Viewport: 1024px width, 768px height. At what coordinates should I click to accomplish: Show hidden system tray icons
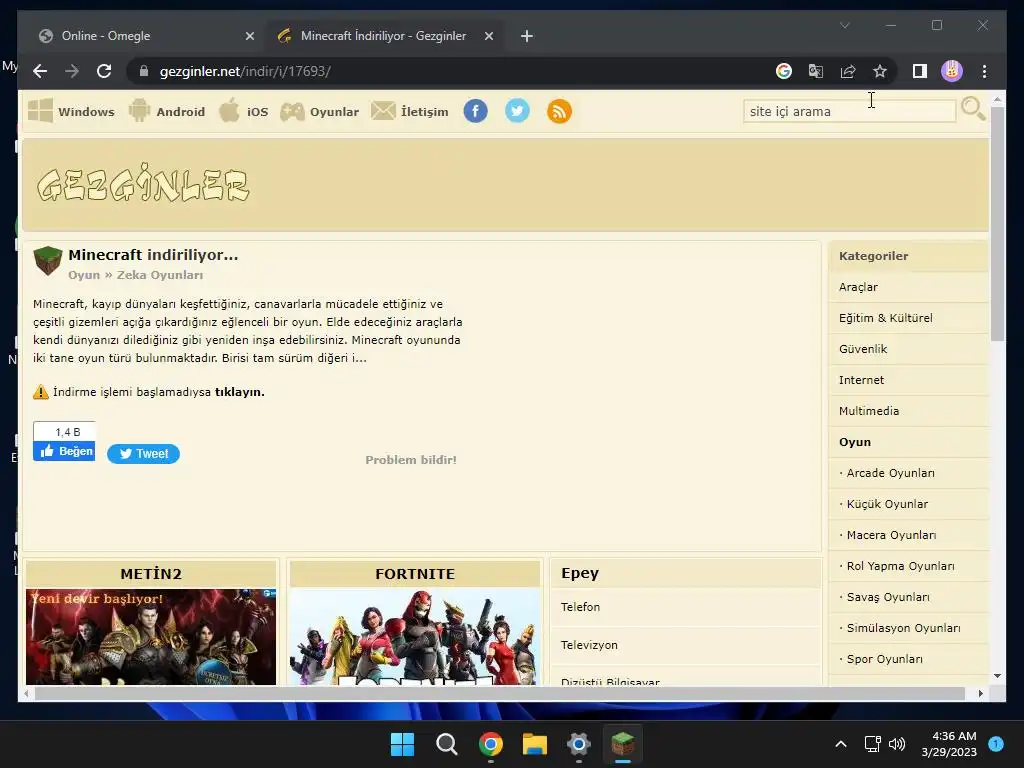pos(841,744)
